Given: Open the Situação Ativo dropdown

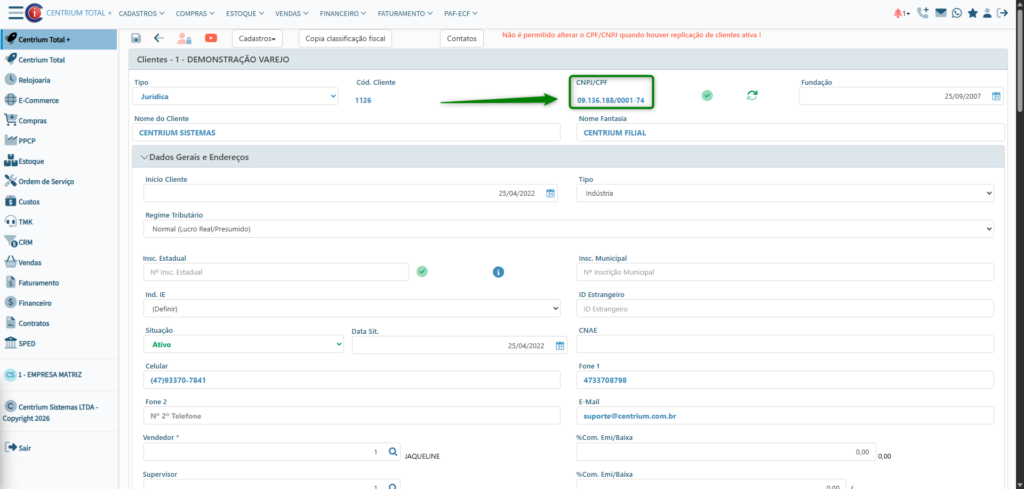Looking at the screenshot, I should (x=244, y=344).
